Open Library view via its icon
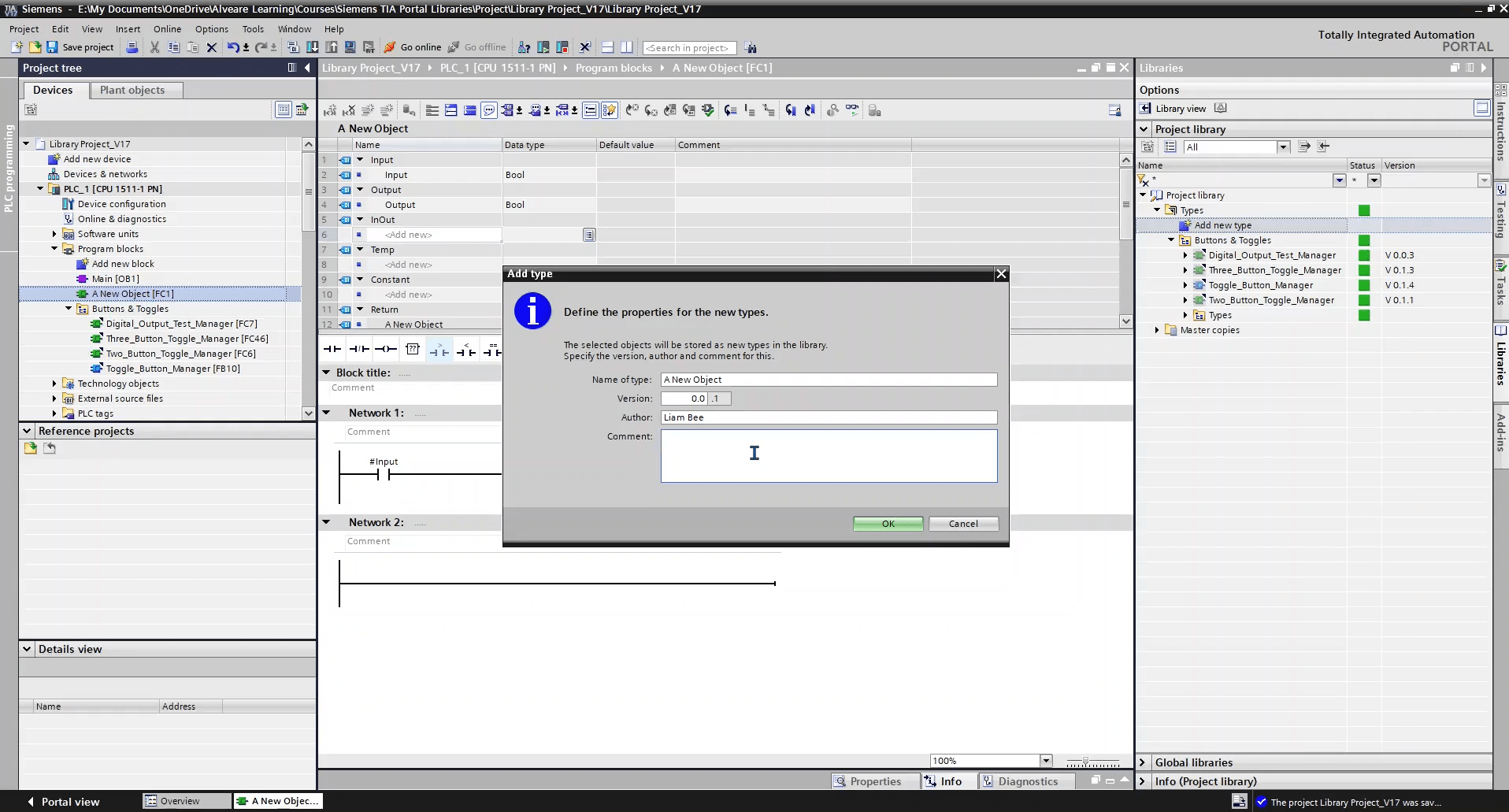This screenshot has height=812, width=1509. [x=1146, y=109]
